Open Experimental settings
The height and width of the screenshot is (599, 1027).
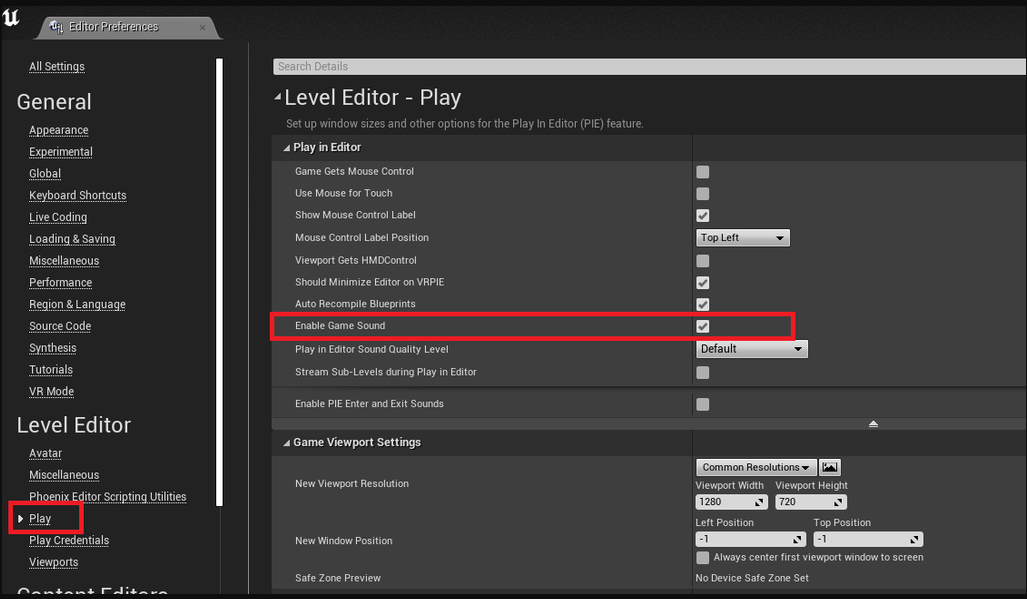(x=61, y=151)
